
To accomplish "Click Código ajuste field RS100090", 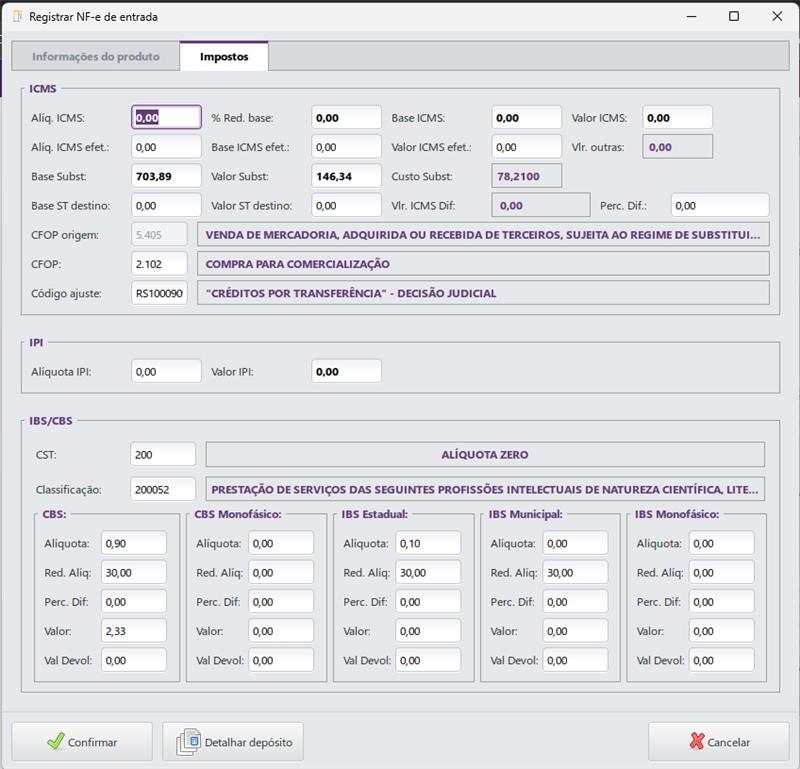I will pyautogui.click(x=160, y=293).
